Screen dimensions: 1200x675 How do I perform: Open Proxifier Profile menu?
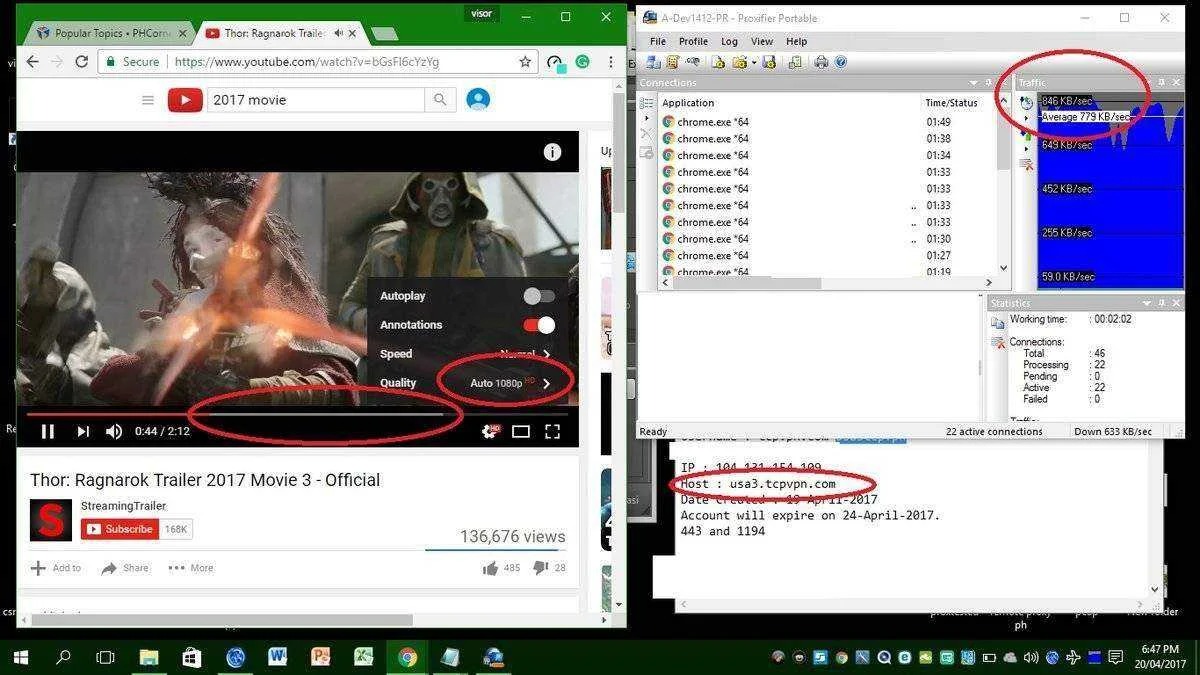693,42
